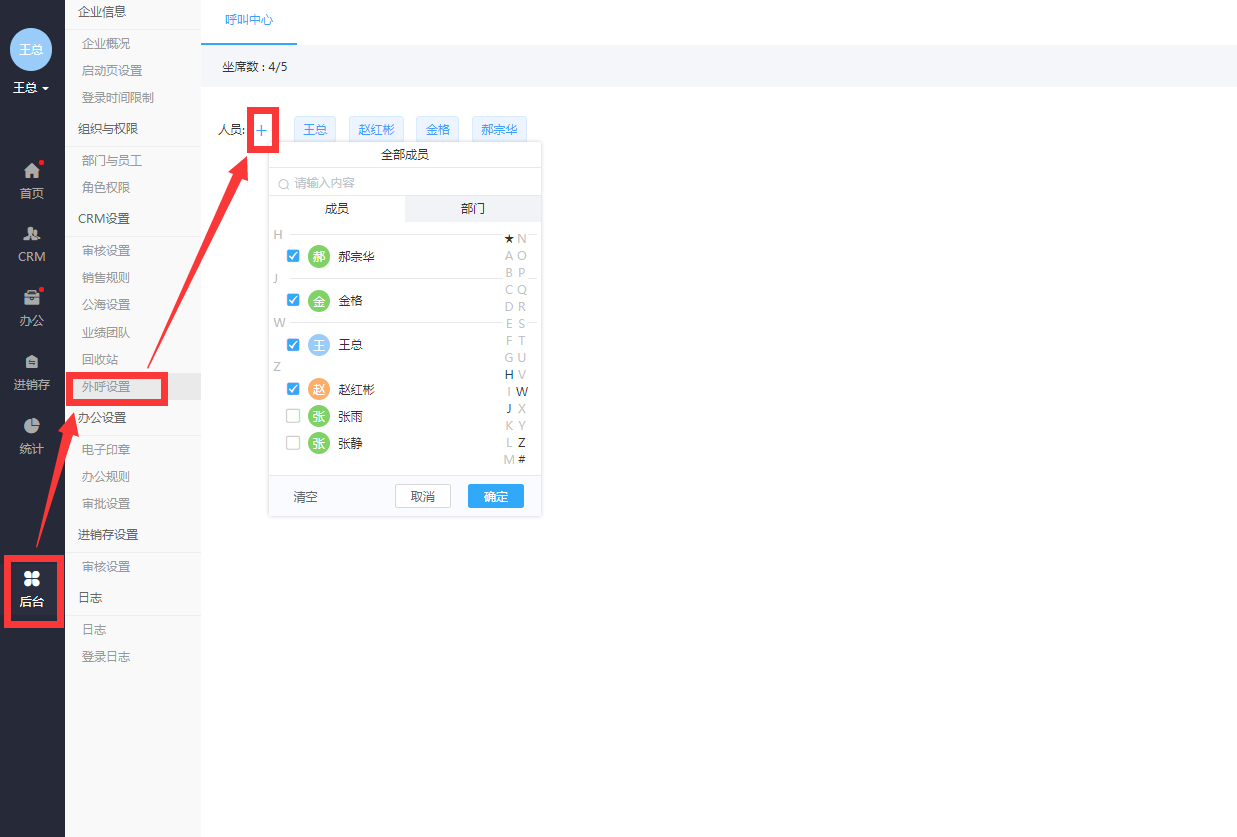Click 张静's green avatar in list
This screenshot has height=837, width=1237.
tap(319, 442)
